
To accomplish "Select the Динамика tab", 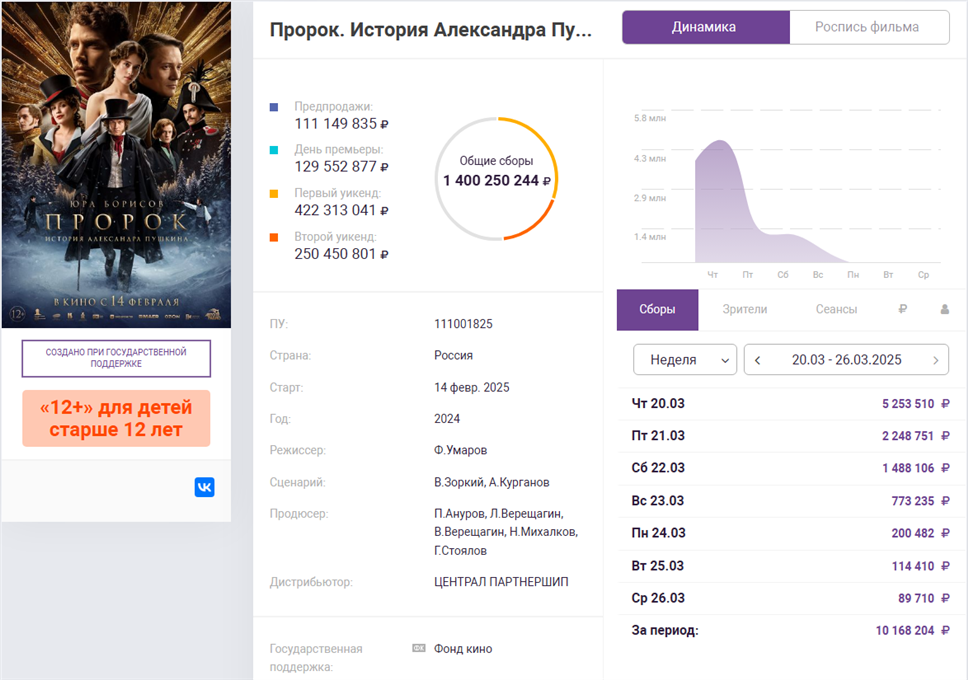I will pyautogui.click(x=706, y=27).
